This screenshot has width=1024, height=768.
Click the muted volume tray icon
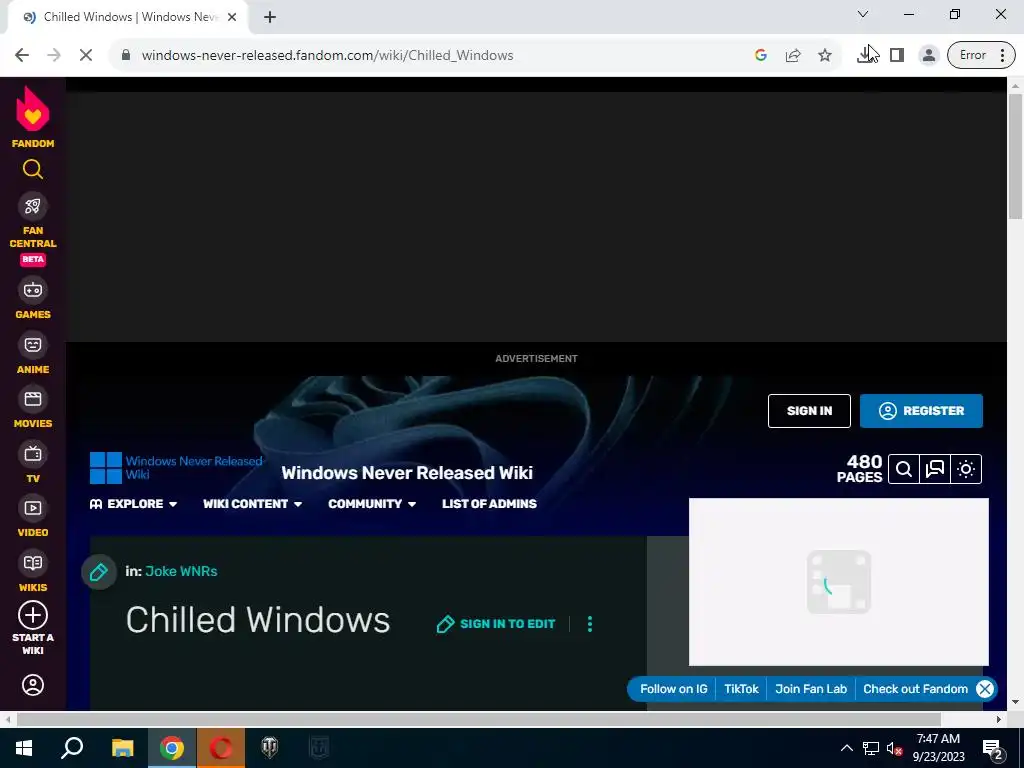pyautogui.click(x=894, y=748)
